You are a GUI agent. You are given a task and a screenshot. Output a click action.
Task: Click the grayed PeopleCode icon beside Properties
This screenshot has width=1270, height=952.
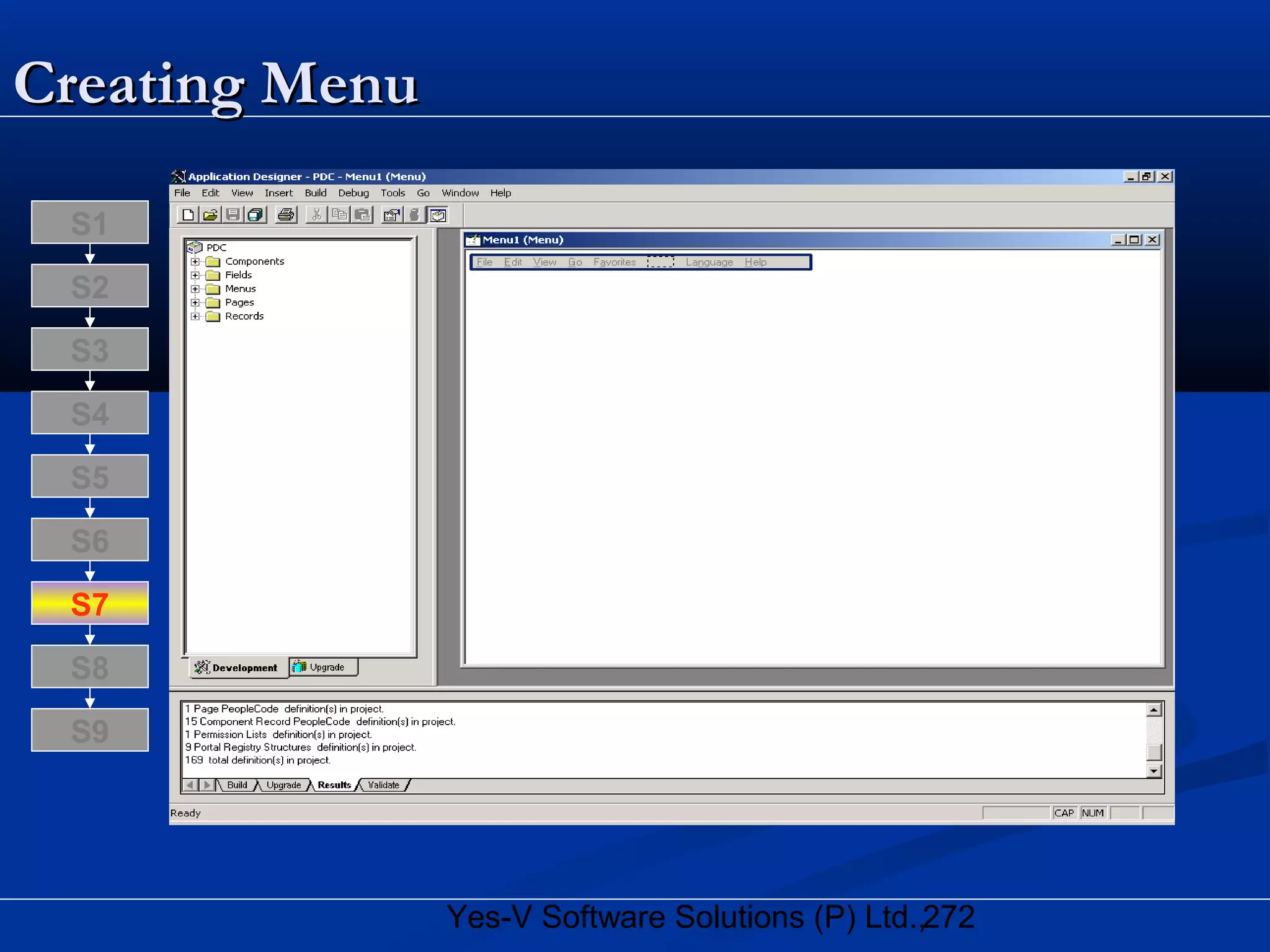click(414, 215)
